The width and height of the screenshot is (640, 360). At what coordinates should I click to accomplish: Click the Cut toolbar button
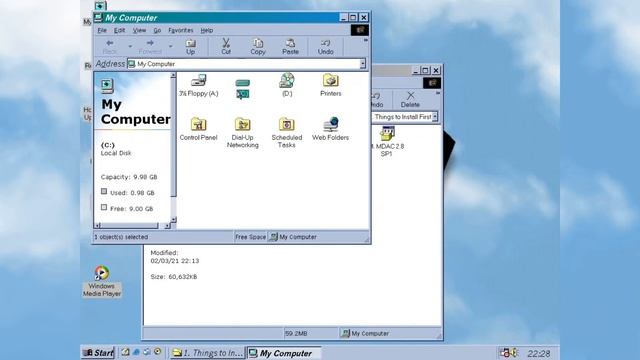(226, 47)
